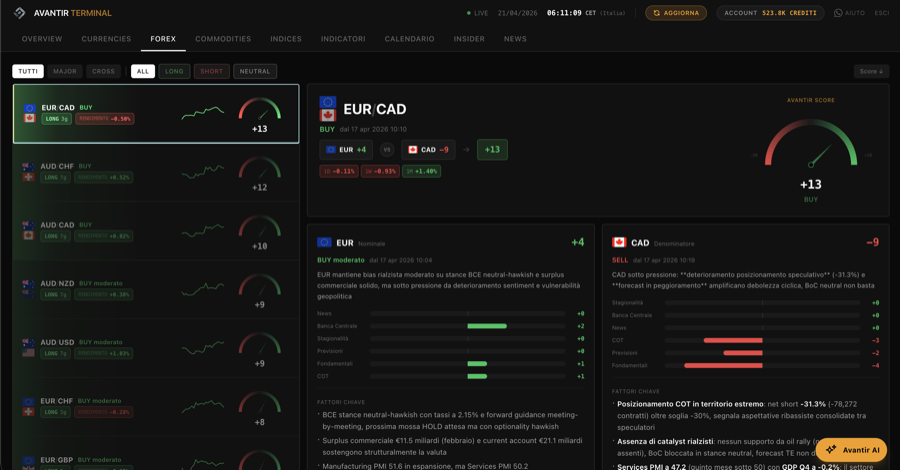
Task: Click the FOREX tab
Action: point(163,39)
